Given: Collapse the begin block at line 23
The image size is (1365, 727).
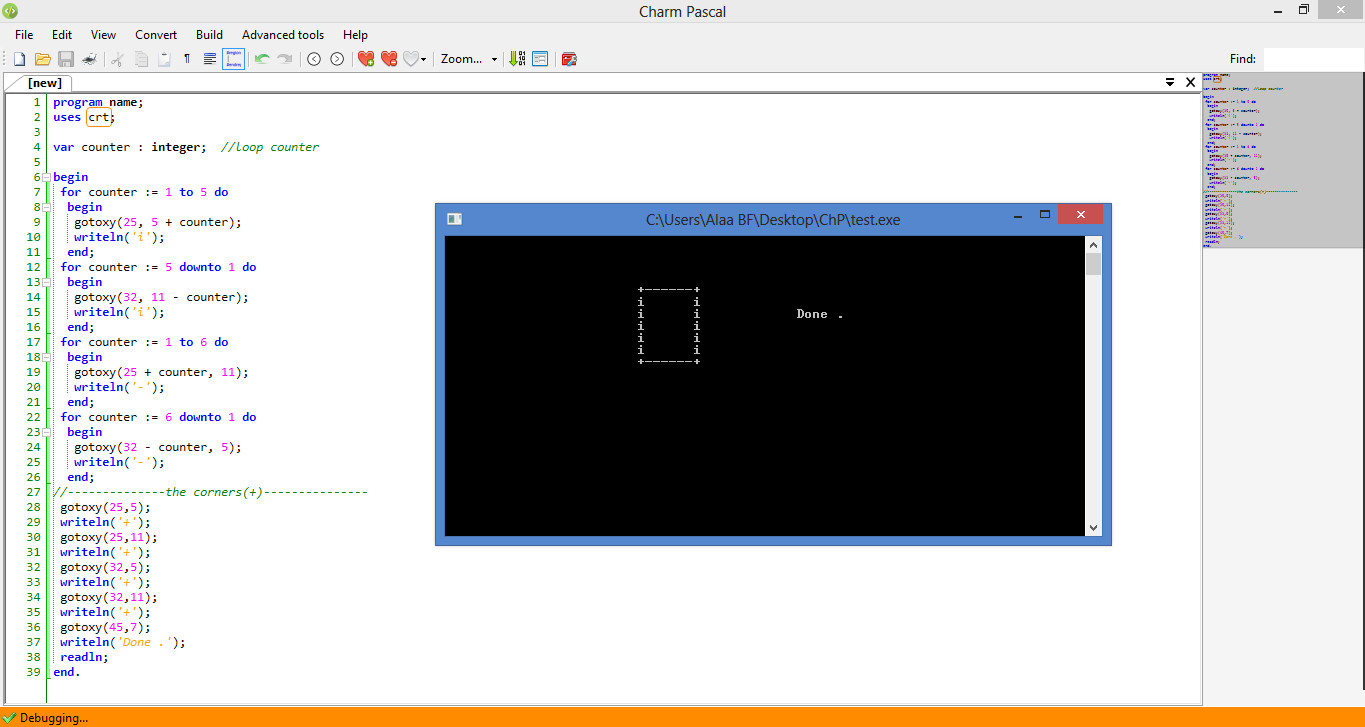Looking at the screenshot, I should pos(47,432).
